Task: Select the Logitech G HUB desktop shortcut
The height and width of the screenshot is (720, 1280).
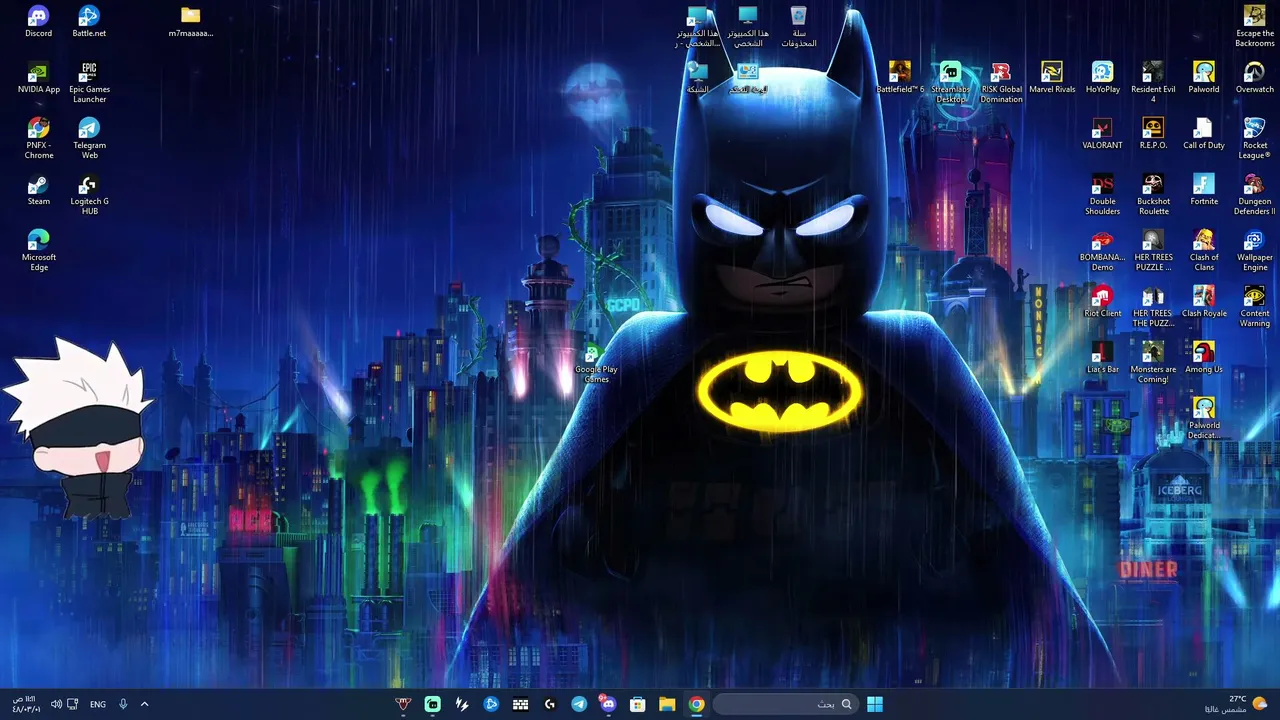Action: click(89, 194)
